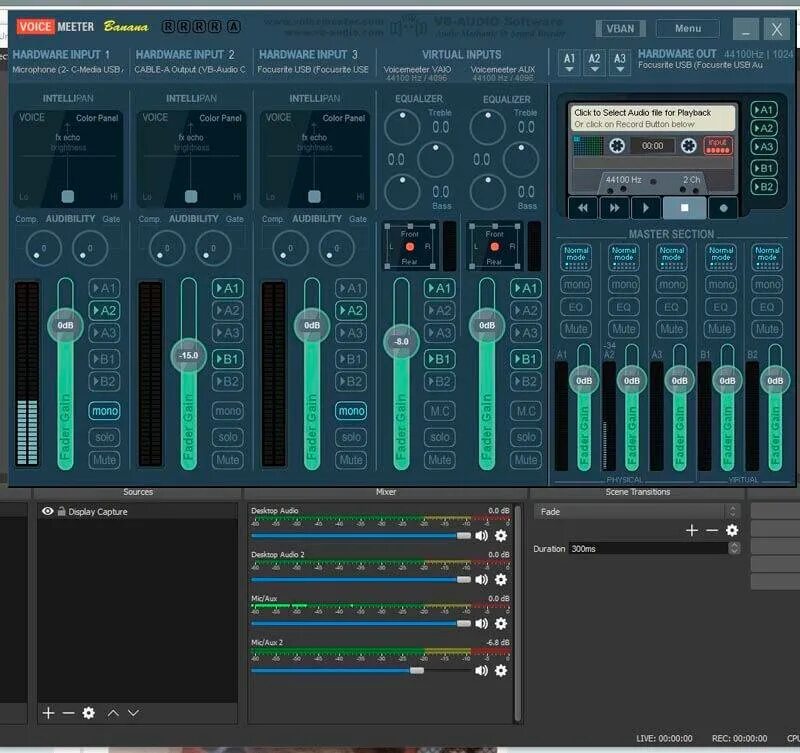Select Hardware Input 2 device name
The width and height of the screenshot is (800, 753).
coord(190,69)
